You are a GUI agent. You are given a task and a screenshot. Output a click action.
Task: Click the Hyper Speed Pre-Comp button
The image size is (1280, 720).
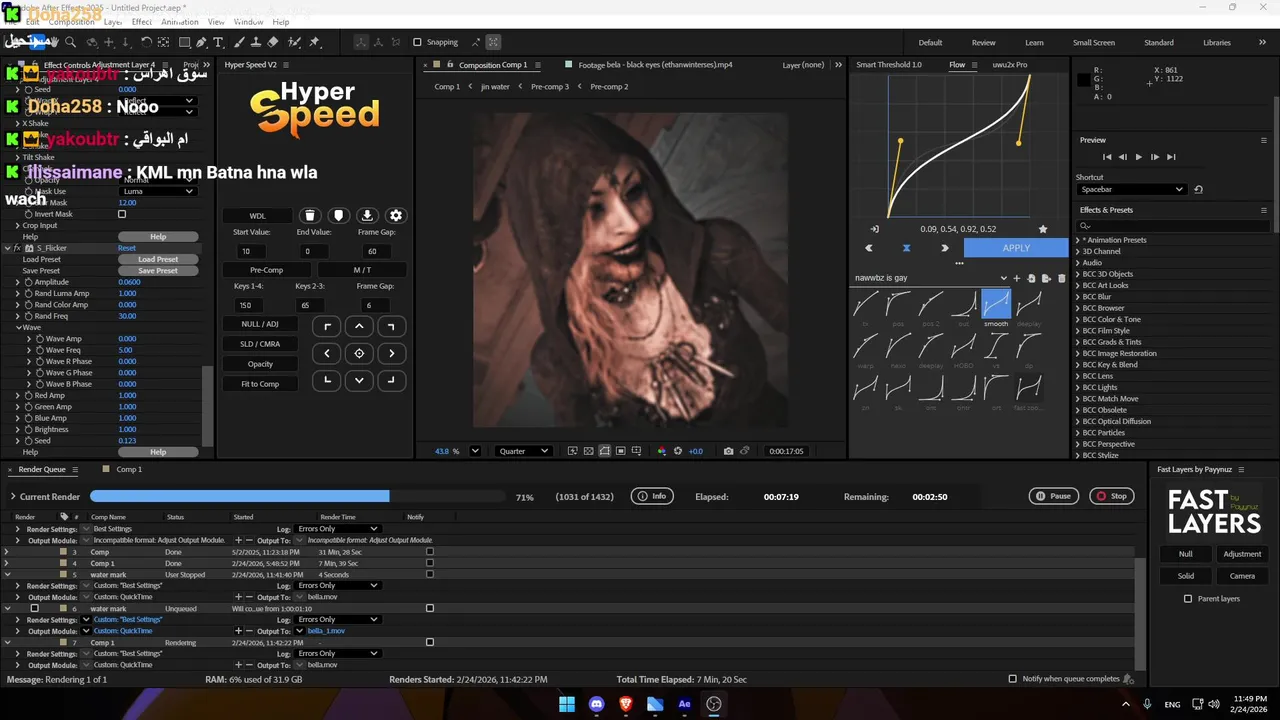click(x=266, y=270)
